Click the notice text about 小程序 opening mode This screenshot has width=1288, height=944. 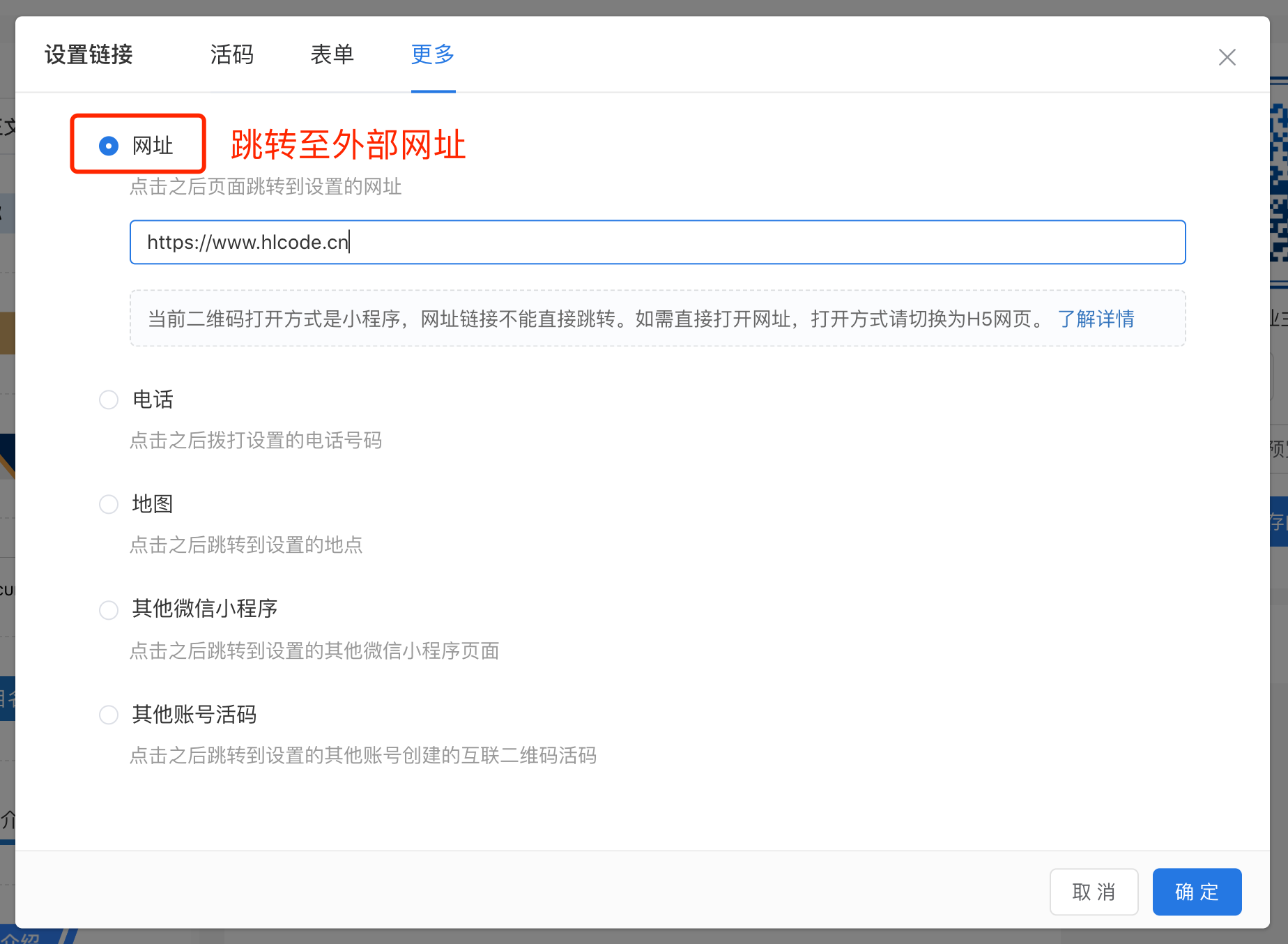(596, 319)
